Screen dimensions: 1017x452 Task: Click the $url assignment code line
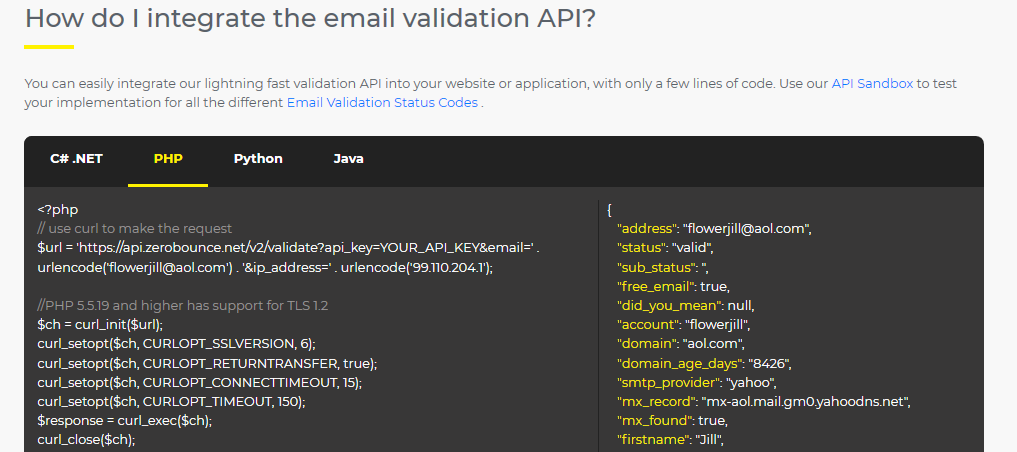click(x=288, y=248)
